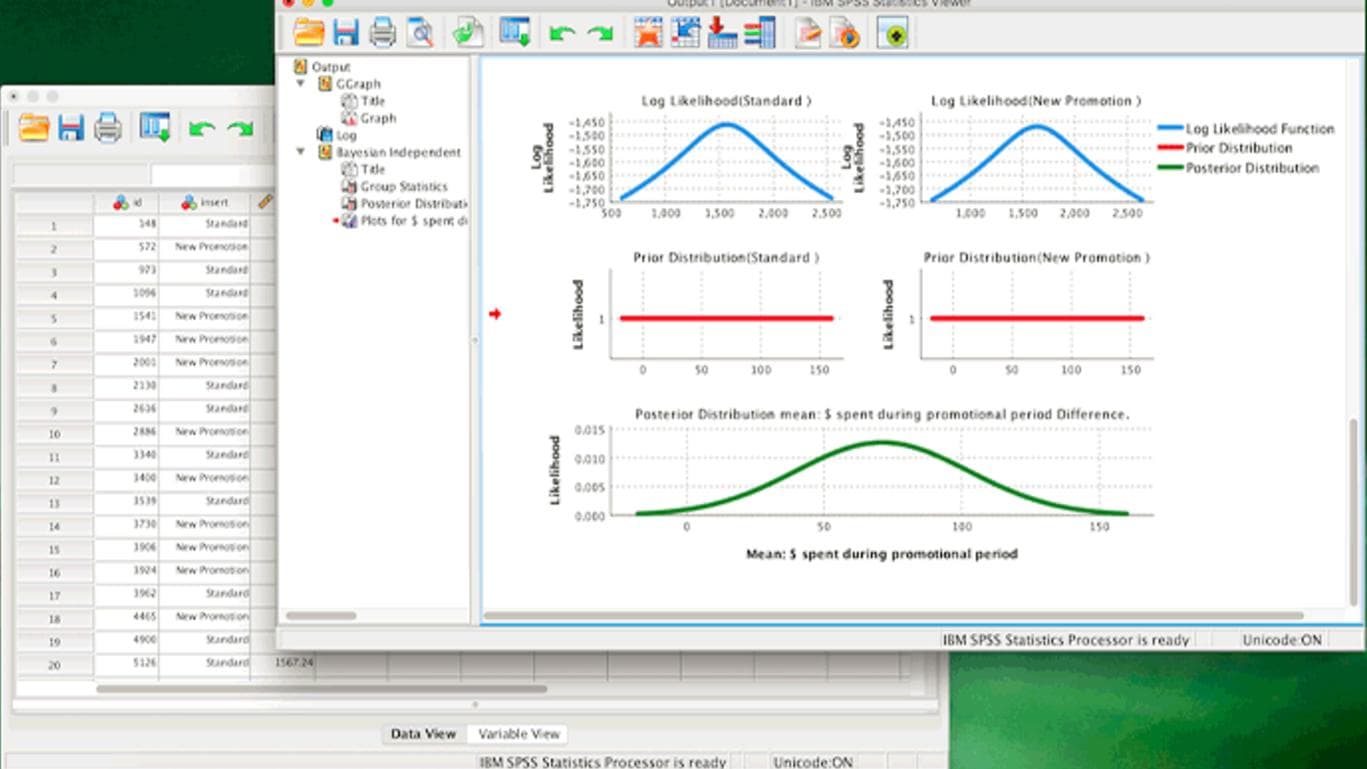Select Bayesian Independent in the outline
Viewport: 1367px width, 769px height.
coord(398,152)
